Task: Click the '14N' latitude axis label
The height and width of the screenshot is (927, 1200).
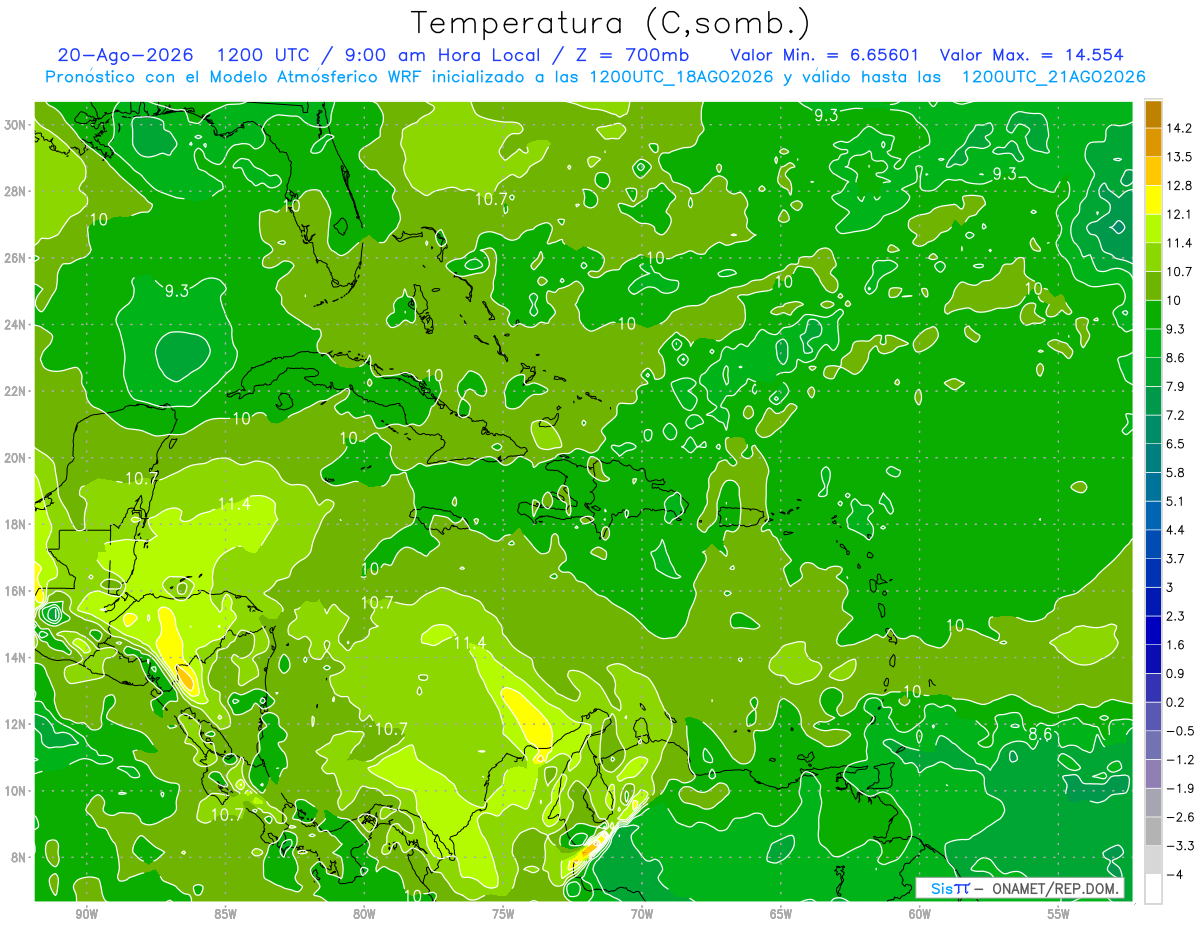Action: coord(16,658)
